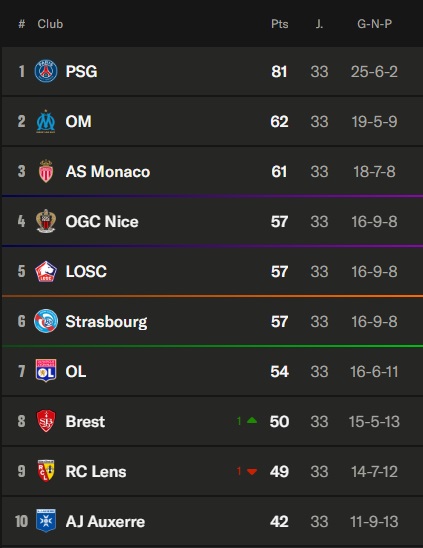Select the OGC Nice eagle crest
Screen dimensions: 423x548
(x=46, y=221)
